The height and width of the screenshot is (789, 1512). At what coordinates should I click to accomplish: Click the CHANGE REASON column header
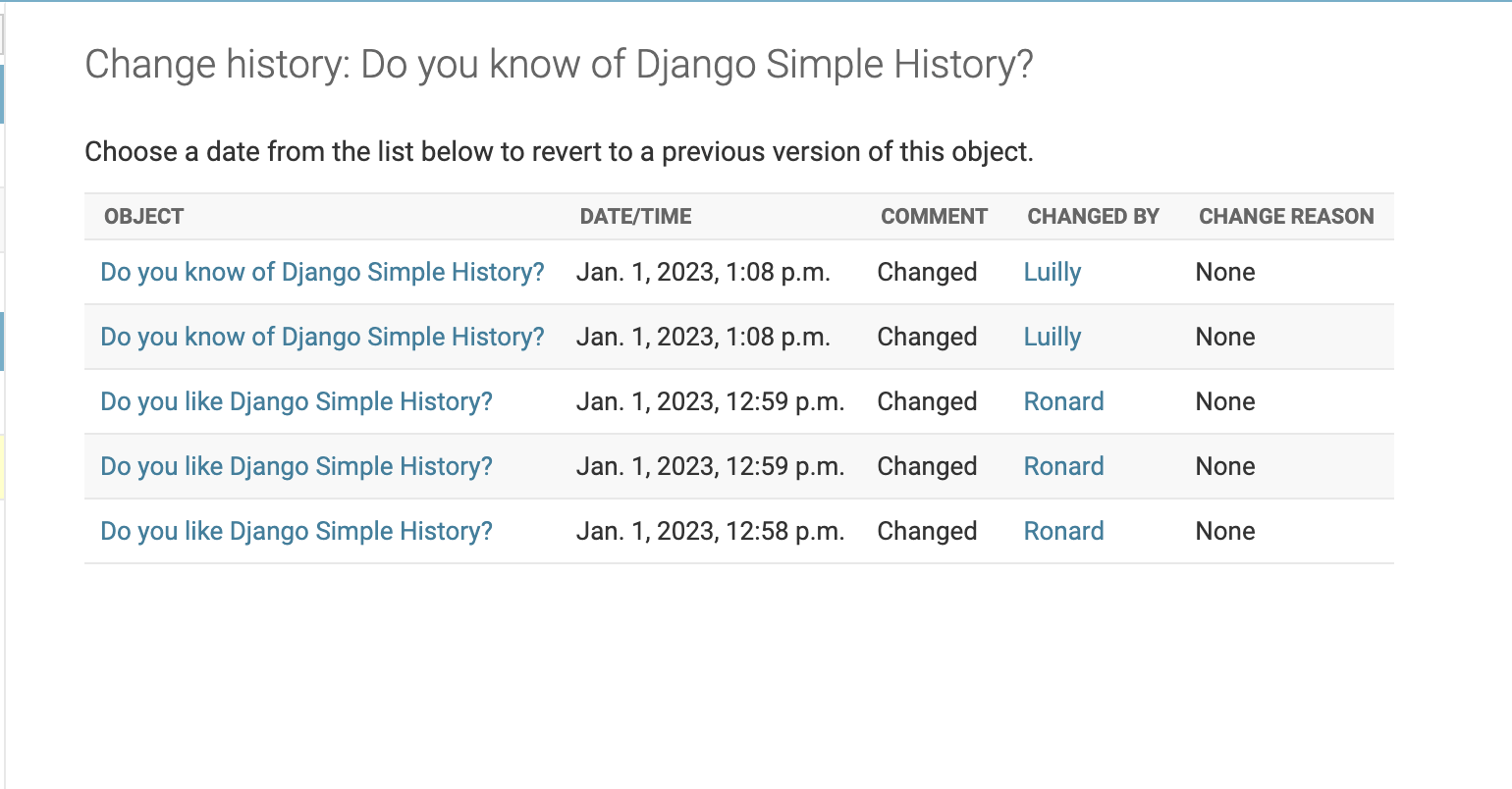[x=1286, y=216]
